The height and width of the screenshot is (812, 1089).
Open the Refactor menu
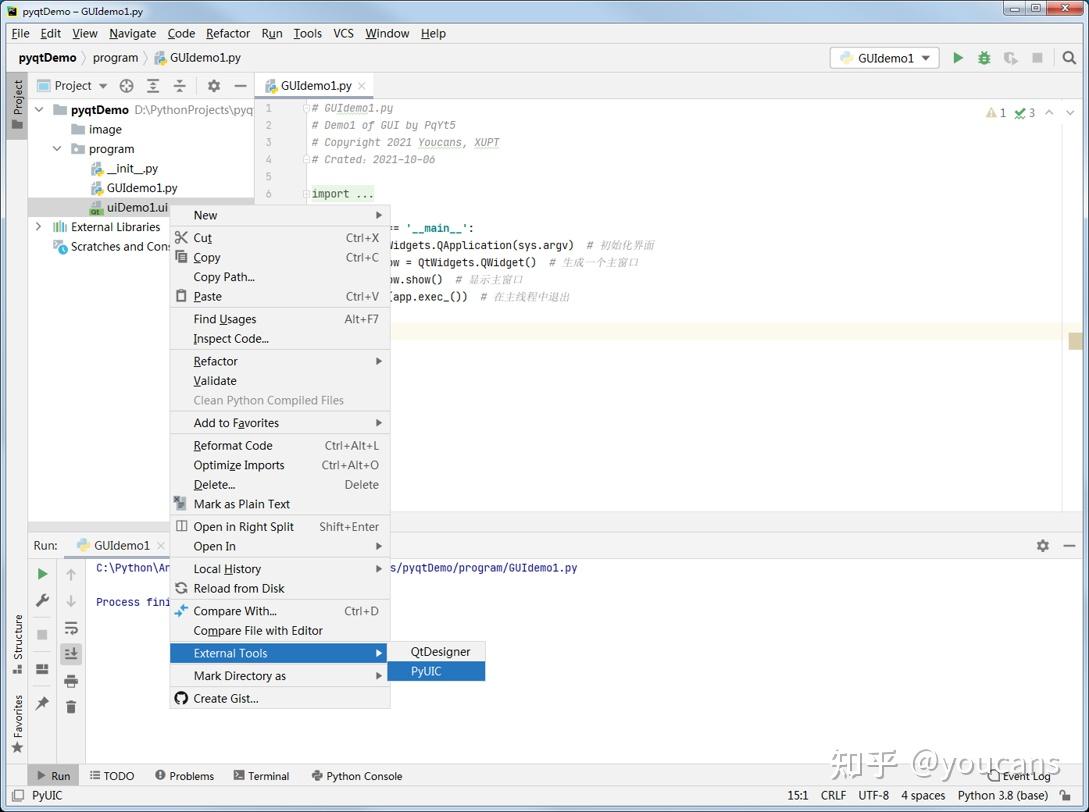[227, 33]
